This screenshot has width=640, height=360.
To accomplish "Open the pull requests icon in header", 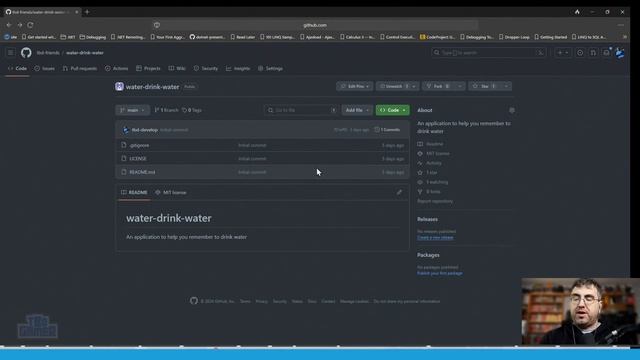I will point(593,53).
